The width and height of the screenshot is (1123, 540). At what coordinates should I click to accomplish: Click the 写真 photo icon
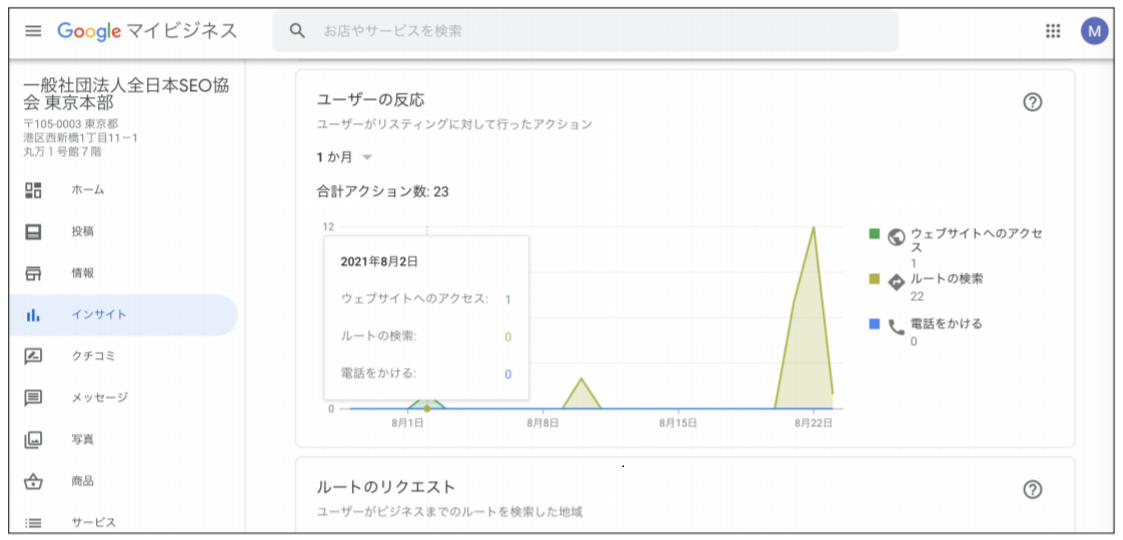[33, 438]
